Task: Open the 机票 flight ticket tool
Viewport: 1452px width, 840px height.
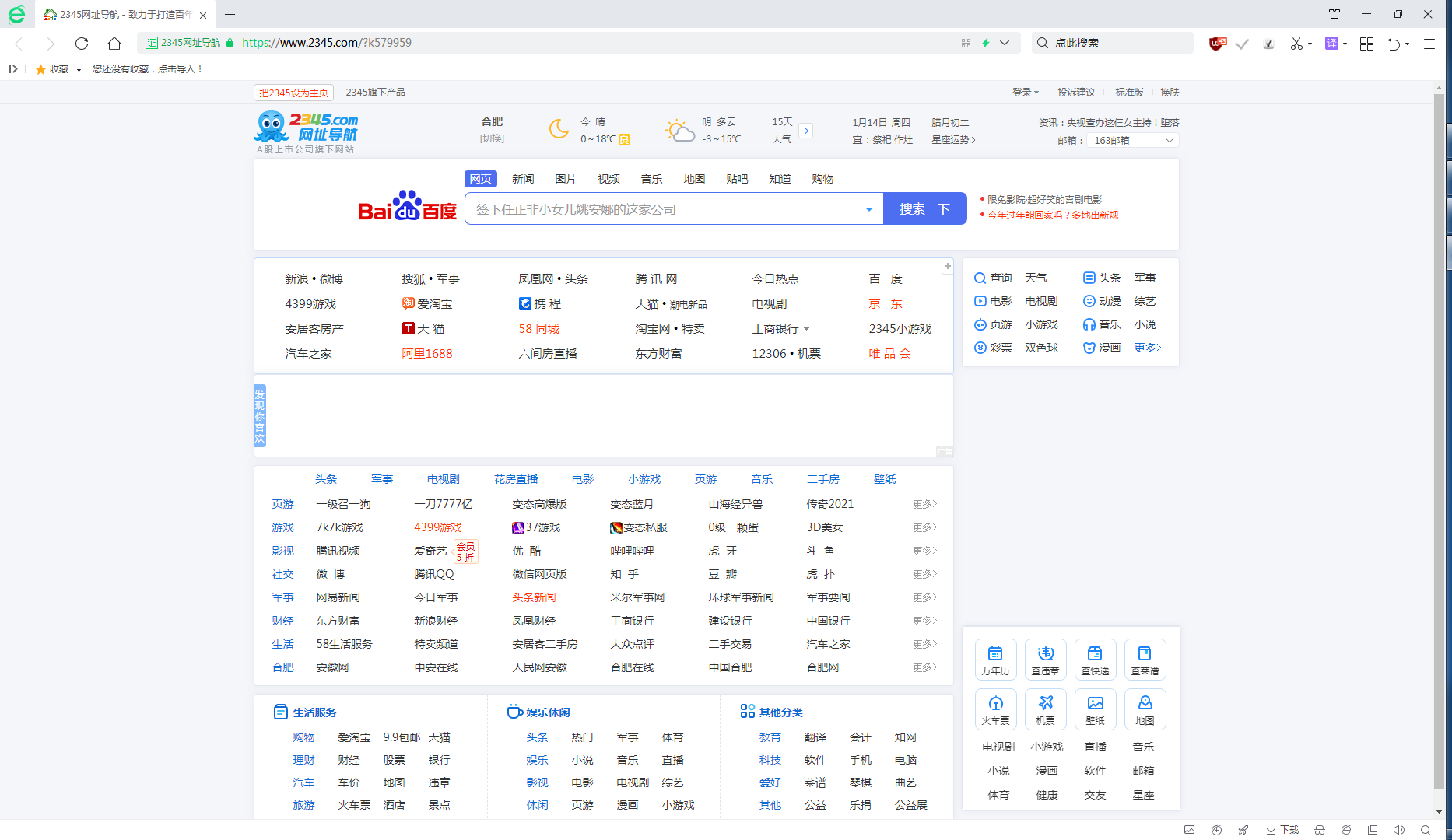Action: [x=1045, y=709]
